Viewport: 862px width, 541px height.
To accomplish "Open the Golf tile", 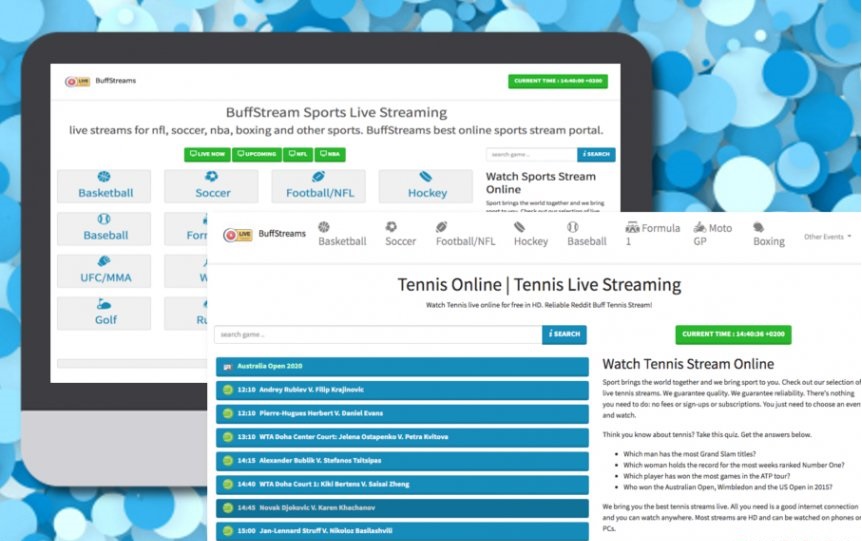I will click(104, 313).
